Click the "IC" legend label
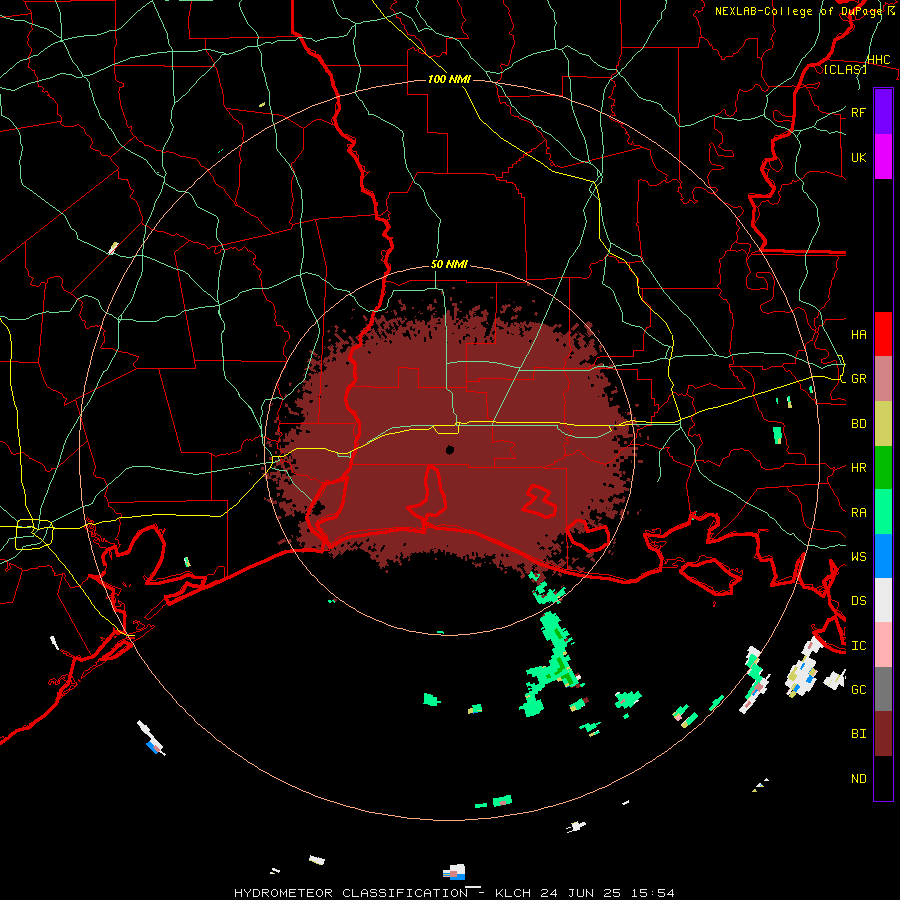 pos(858,646)
